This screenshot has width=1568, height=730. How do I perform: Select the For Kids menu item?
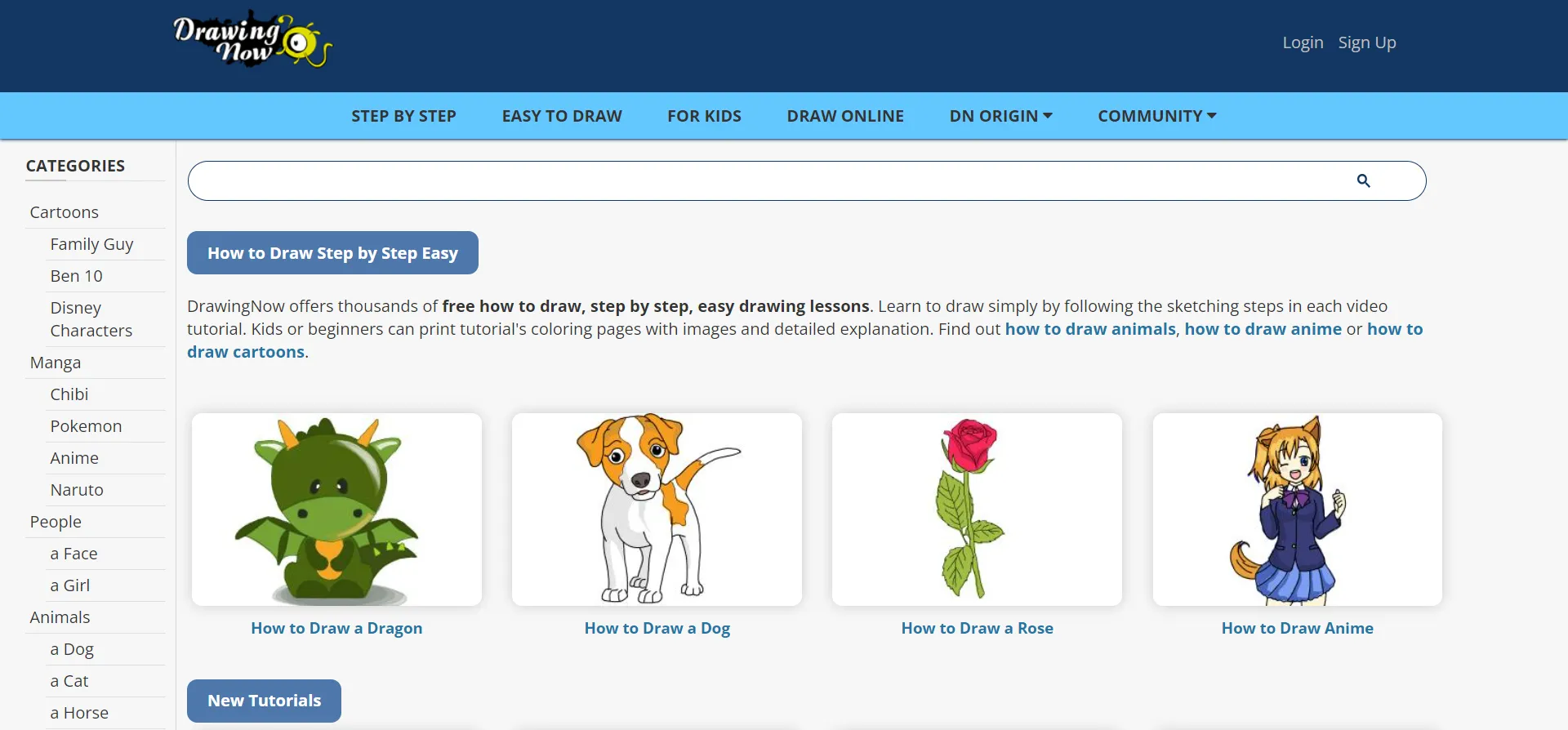[x=704, y=116]
